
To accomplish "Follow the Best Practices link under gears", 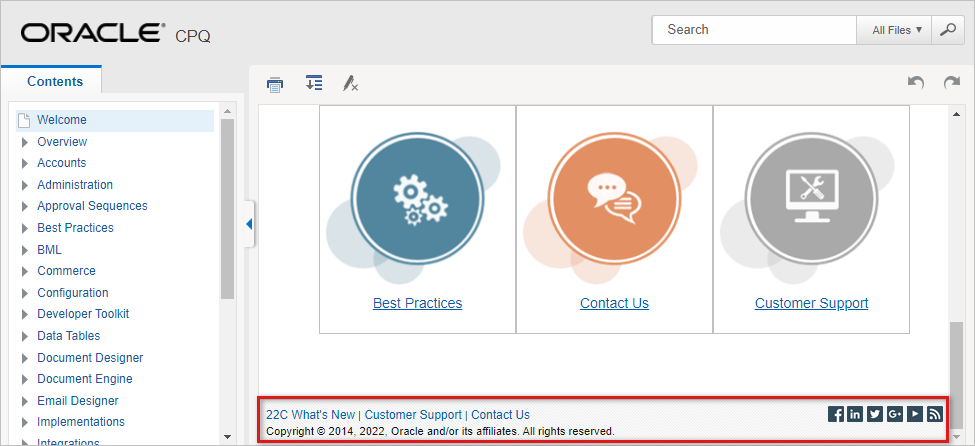I will (417, 304).
